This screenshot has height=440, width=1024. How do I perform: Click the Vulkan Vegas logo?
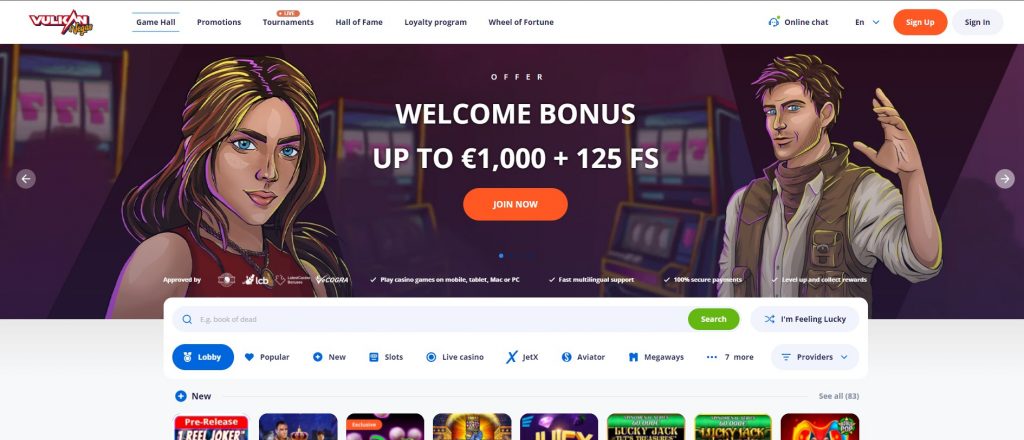(x=61, y=22)
